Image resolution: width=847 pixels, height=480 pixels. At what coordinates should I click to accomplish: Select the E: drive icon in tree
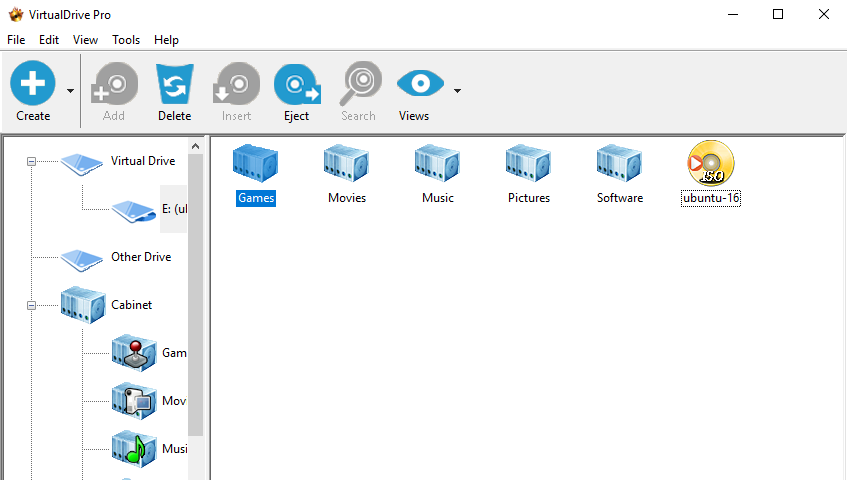(133, 211)
